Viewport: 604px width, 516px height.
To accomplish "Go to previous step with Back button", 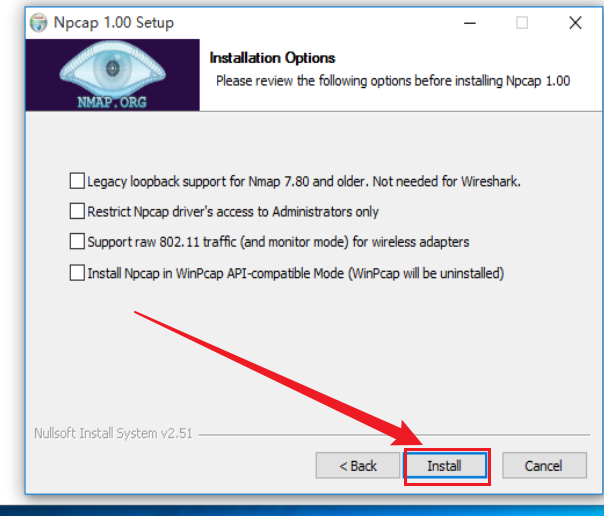I will point(357,466).
